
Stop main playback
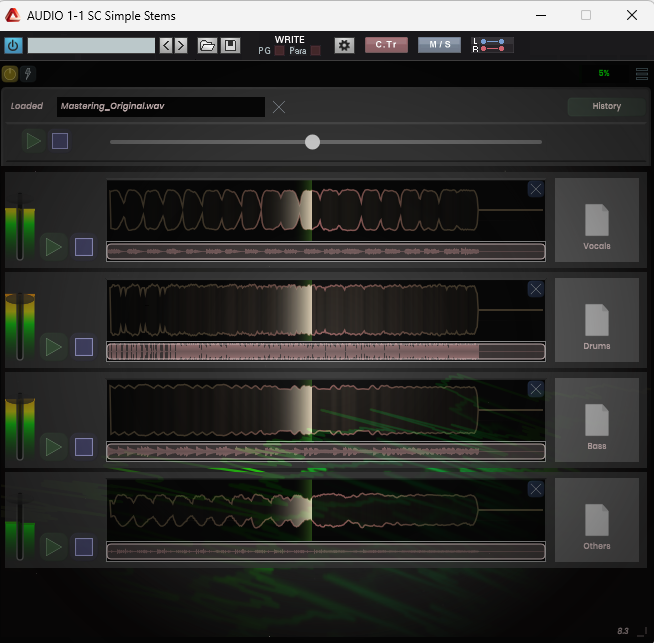pos(60,141)
